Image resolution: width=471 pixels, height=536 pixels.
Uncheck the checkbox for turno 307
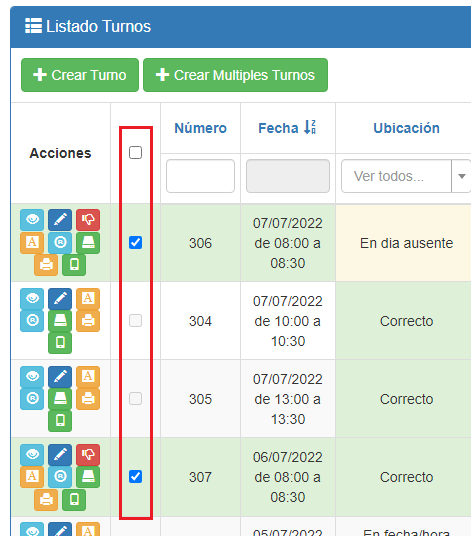tap(135, 477)
